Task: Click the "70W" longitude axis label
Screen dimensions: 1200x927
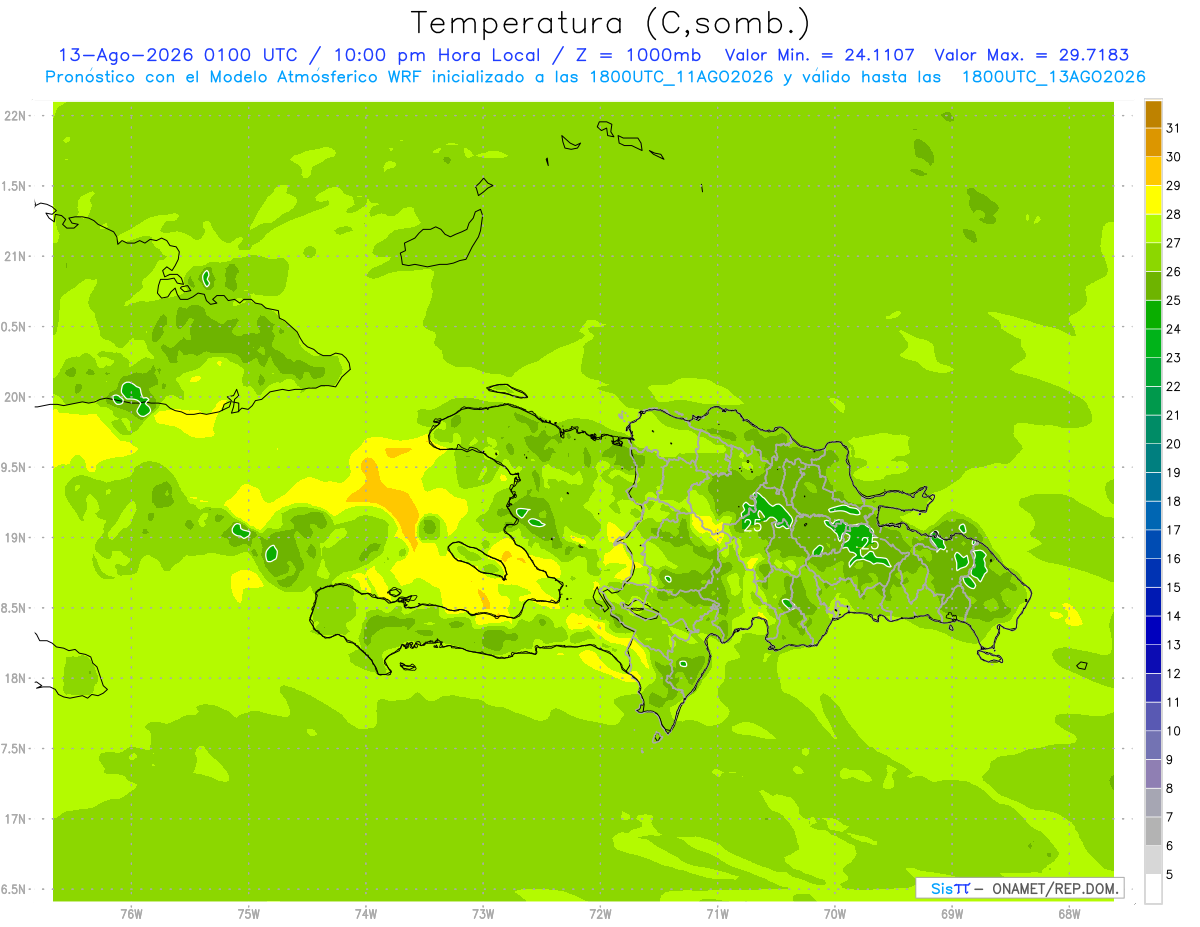Action: coord(835,914)
